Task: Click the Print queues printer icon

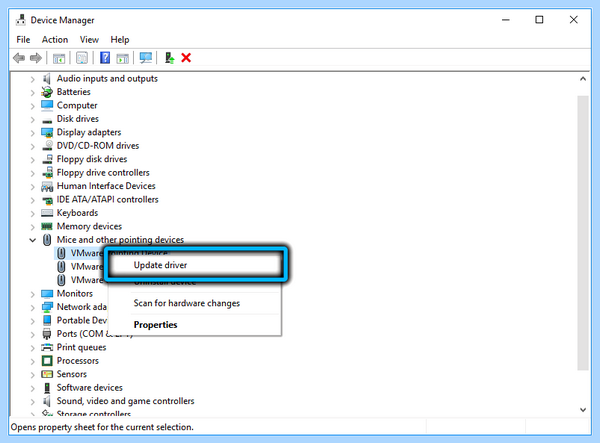Action: click(47, 347)
